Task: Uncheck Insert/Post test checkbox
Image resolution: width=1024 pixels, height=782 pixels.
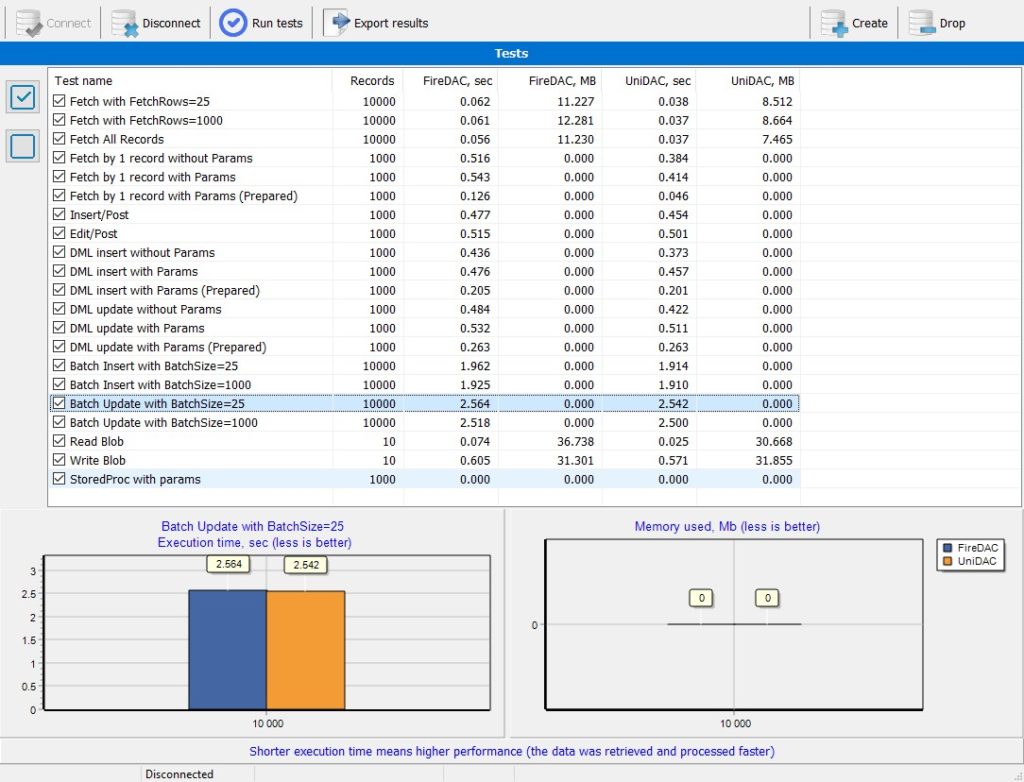Action: (59, 215)
